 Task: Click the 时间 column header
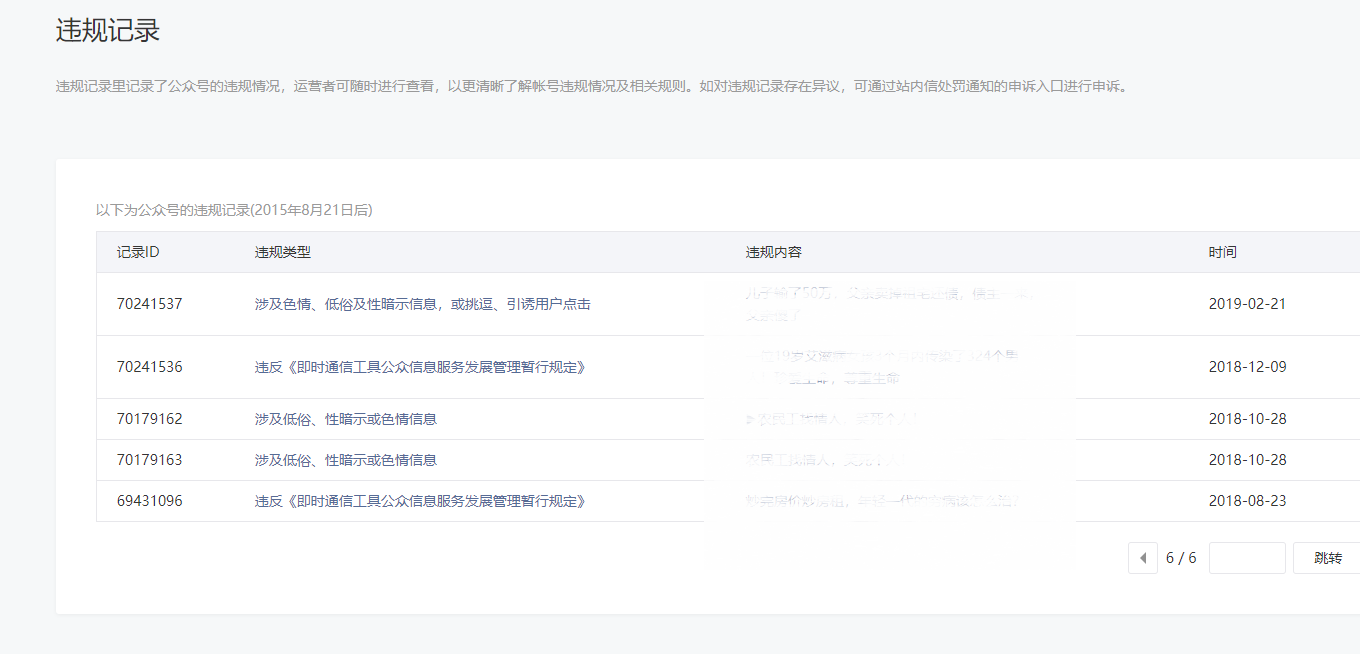1222,252
